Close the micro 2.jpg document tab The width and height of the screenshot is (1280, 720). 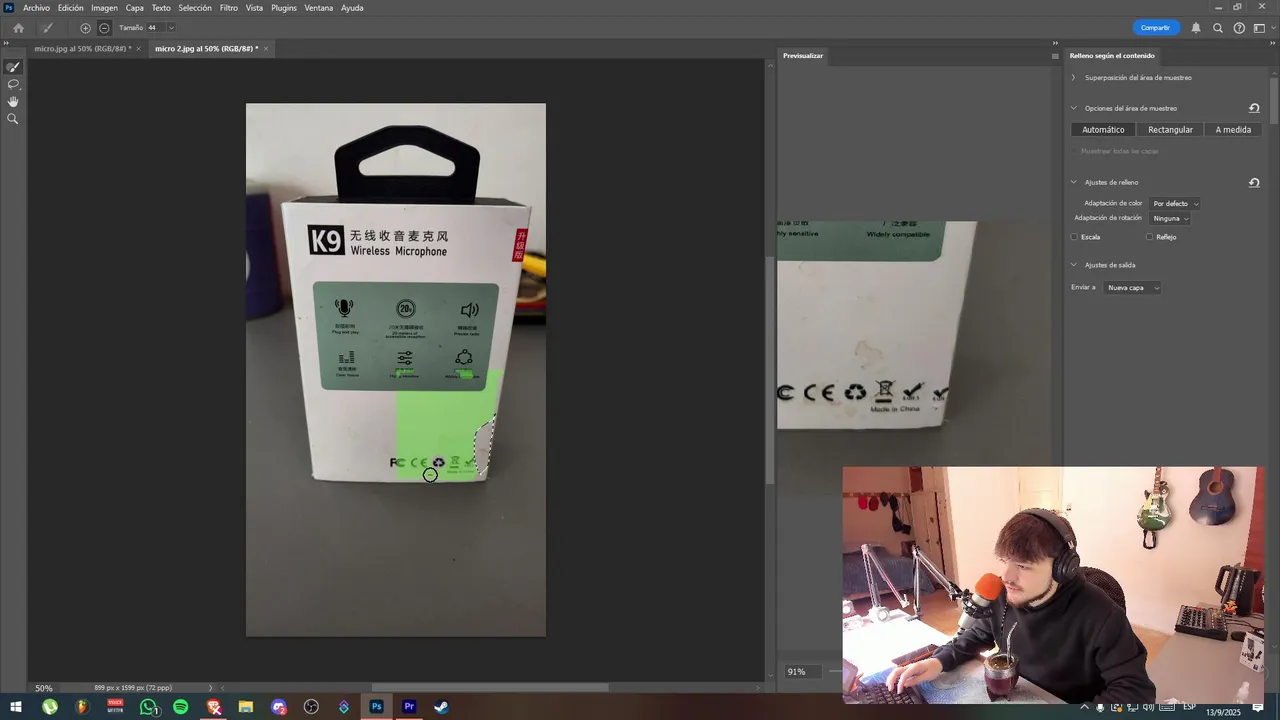(266, 49)
